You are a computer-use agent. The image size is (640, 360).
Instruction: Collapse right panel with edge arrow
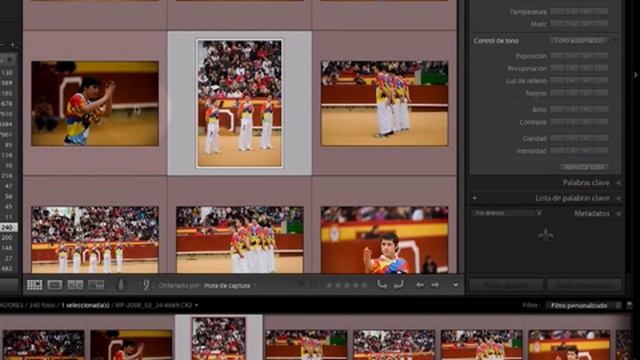pos(636,75)
